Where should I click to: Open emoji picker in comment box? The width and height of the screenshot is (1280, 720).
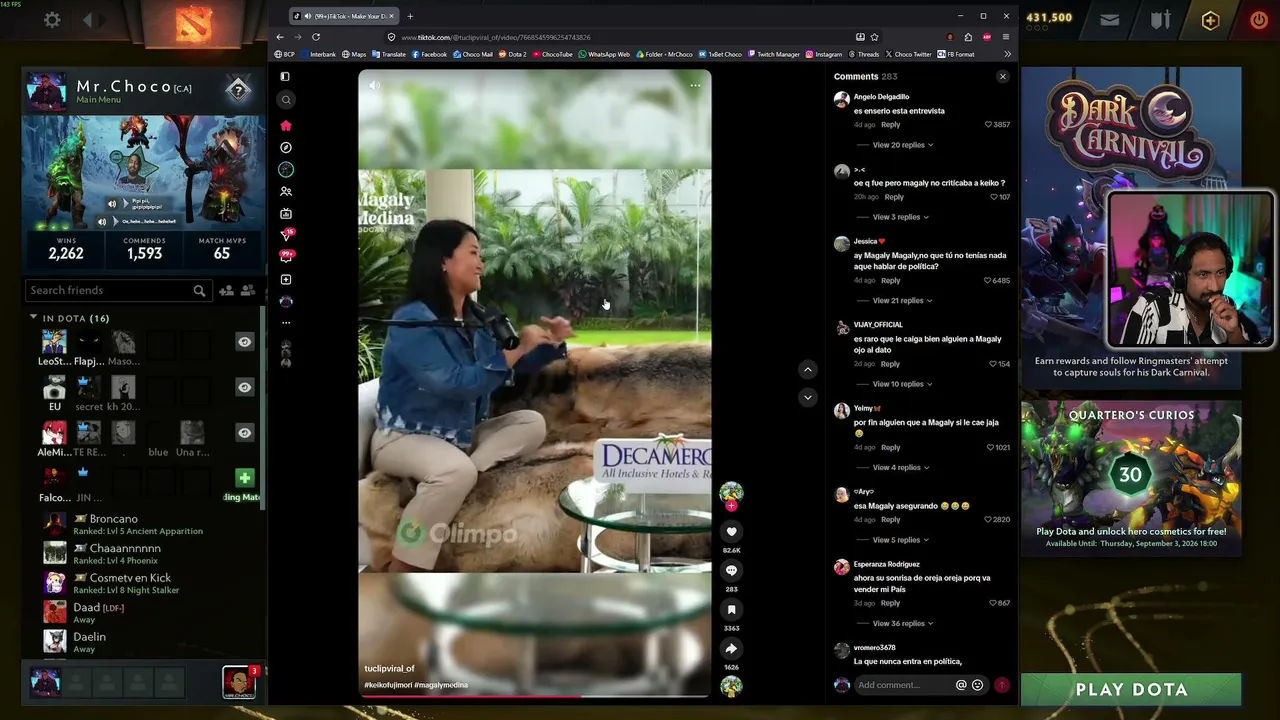coord(977,685)
